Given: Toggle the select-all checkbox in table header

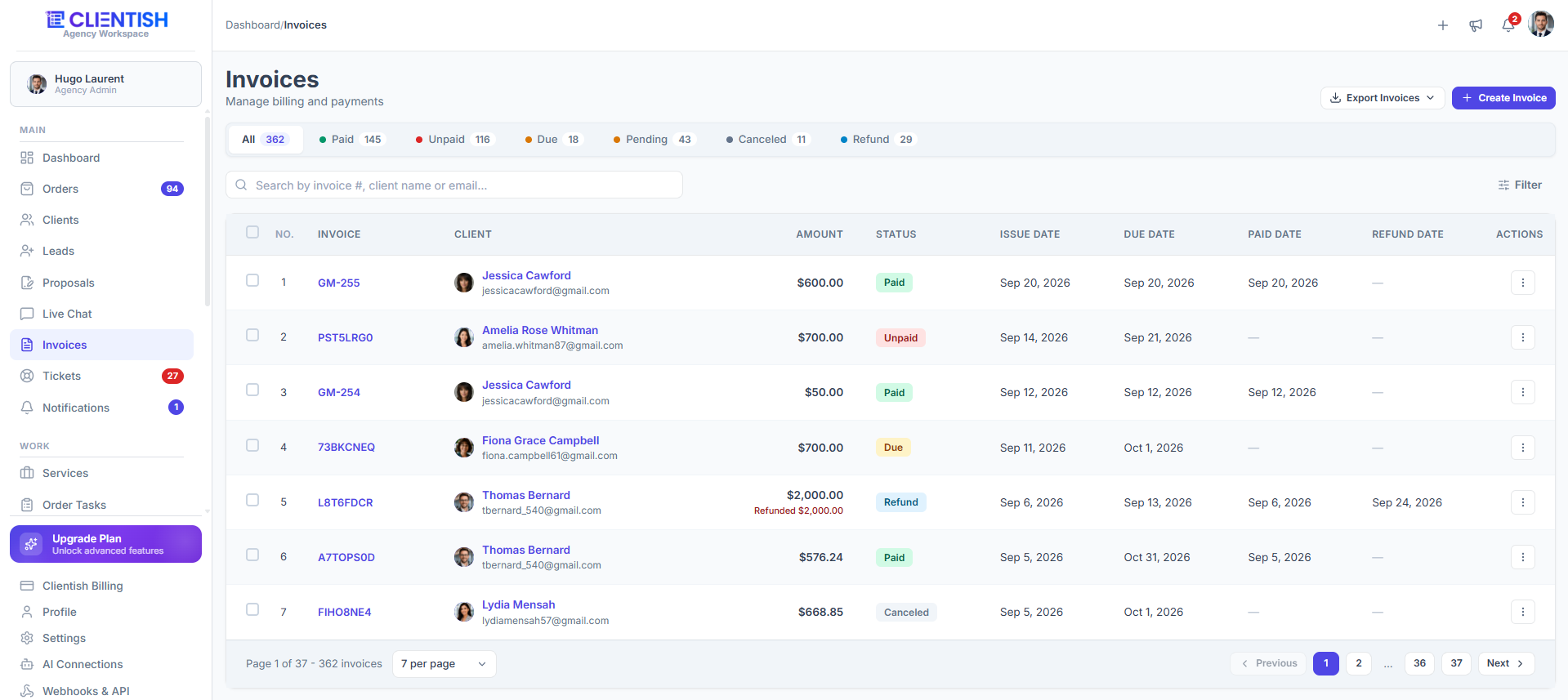Looking at the screenshot, I should 252,233.
